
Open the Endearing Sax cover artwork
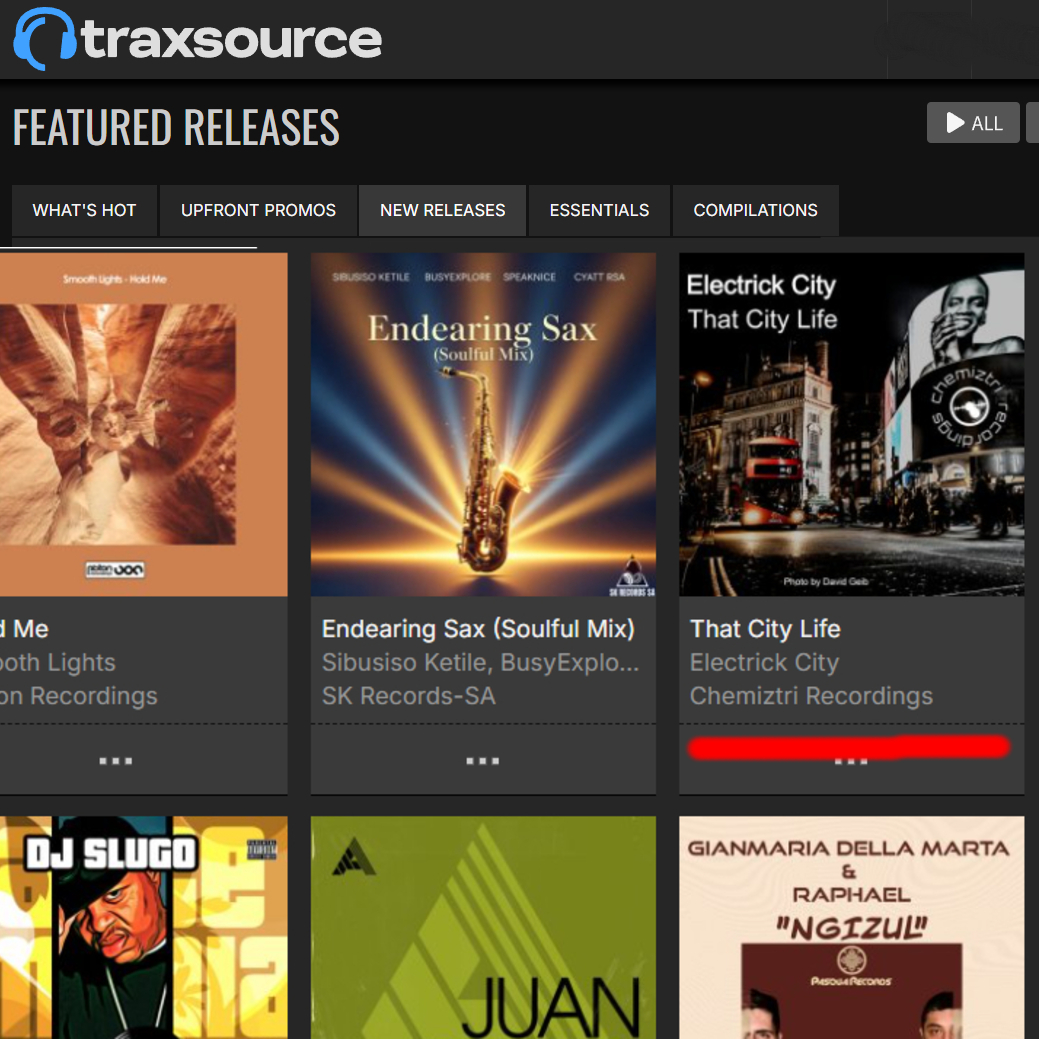(483, 424)
